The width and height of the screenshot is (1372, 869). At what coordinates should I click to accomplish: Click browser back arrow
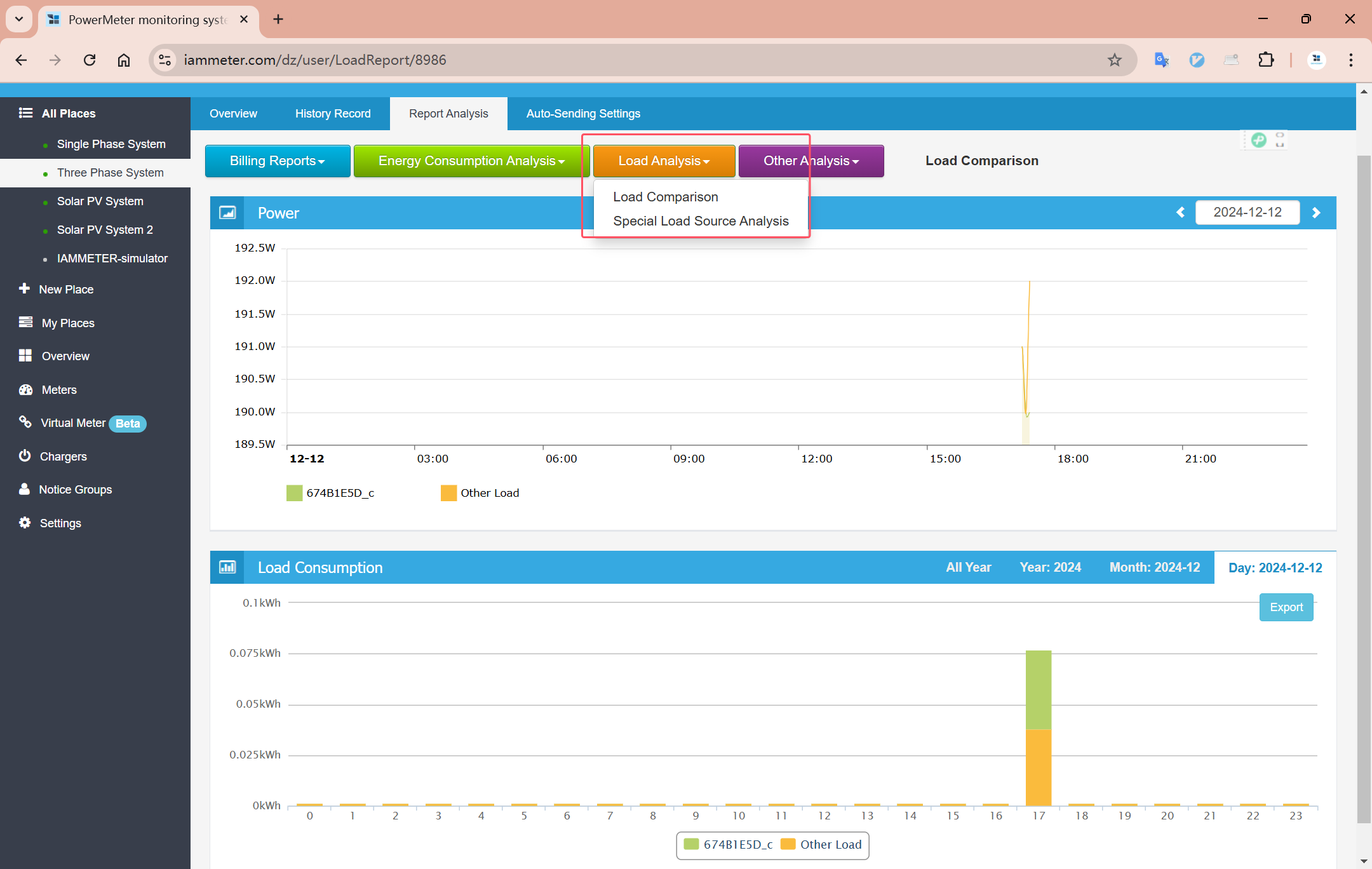[21, 60]
